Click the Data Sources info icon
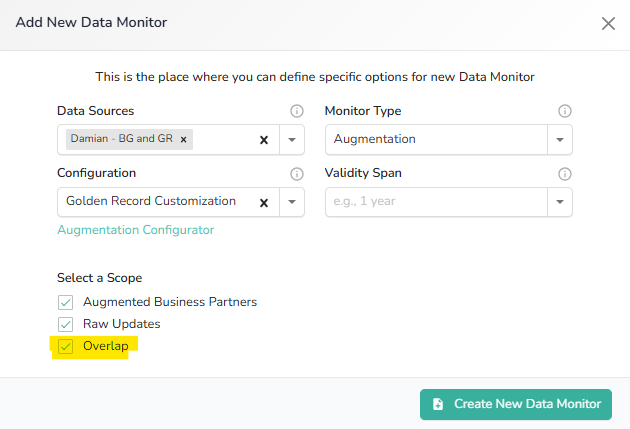 296,111
